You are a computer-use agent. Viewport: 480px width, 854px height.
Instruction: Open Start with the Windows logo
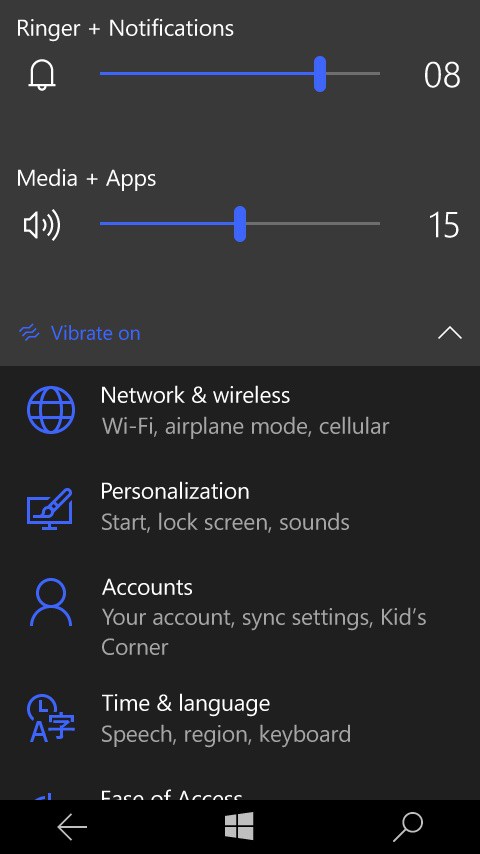click(x=239, y=826)
